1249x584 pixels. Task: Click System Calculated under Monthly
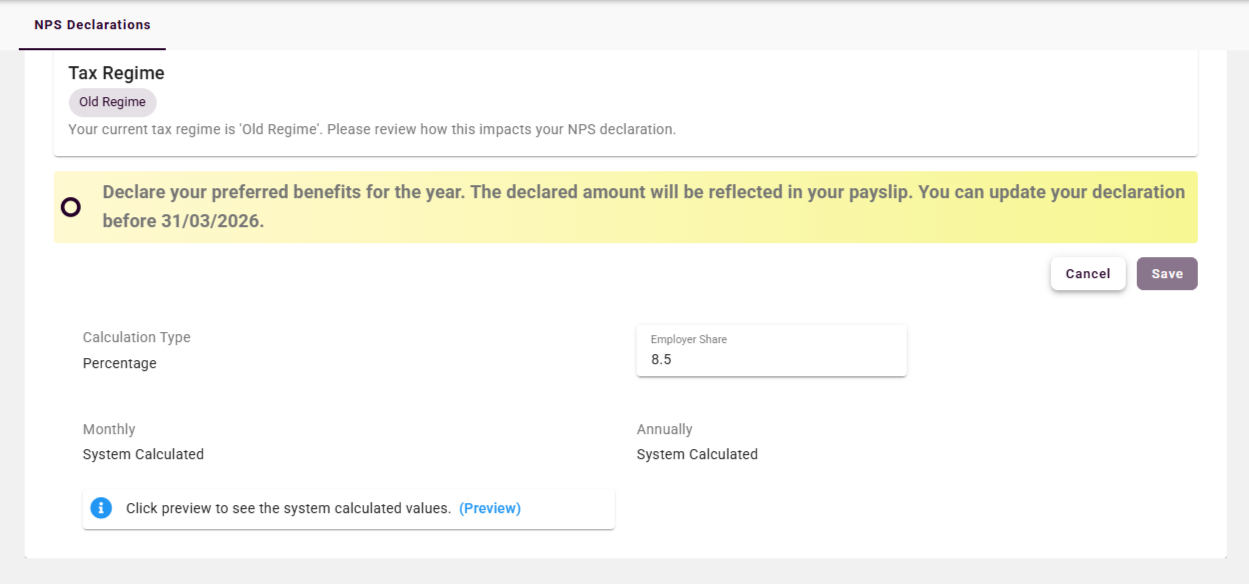[143, 454]
